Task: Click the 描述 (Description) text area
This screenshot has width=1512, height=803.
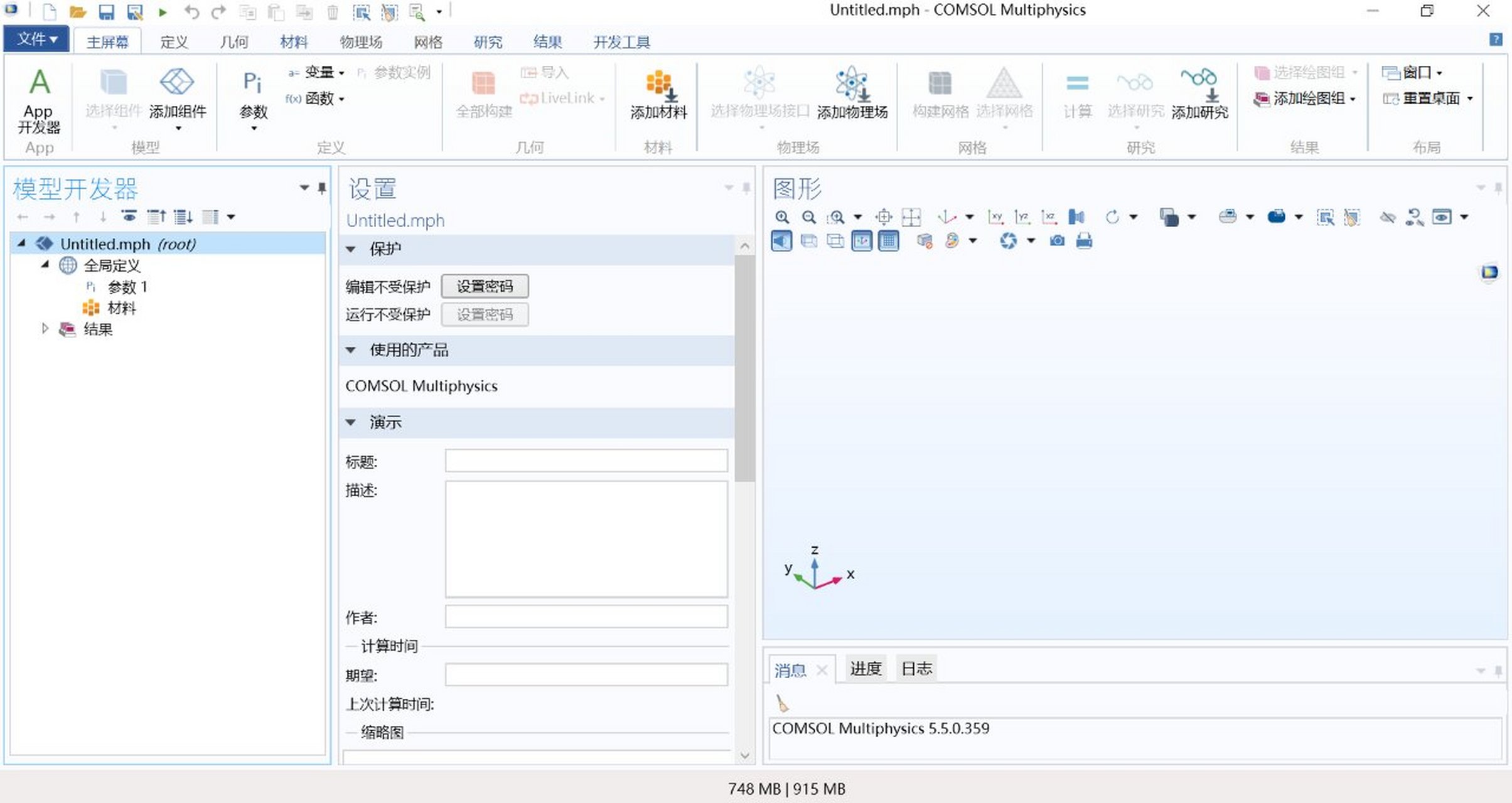Action: pyautogui.click(x=586, y=539)
